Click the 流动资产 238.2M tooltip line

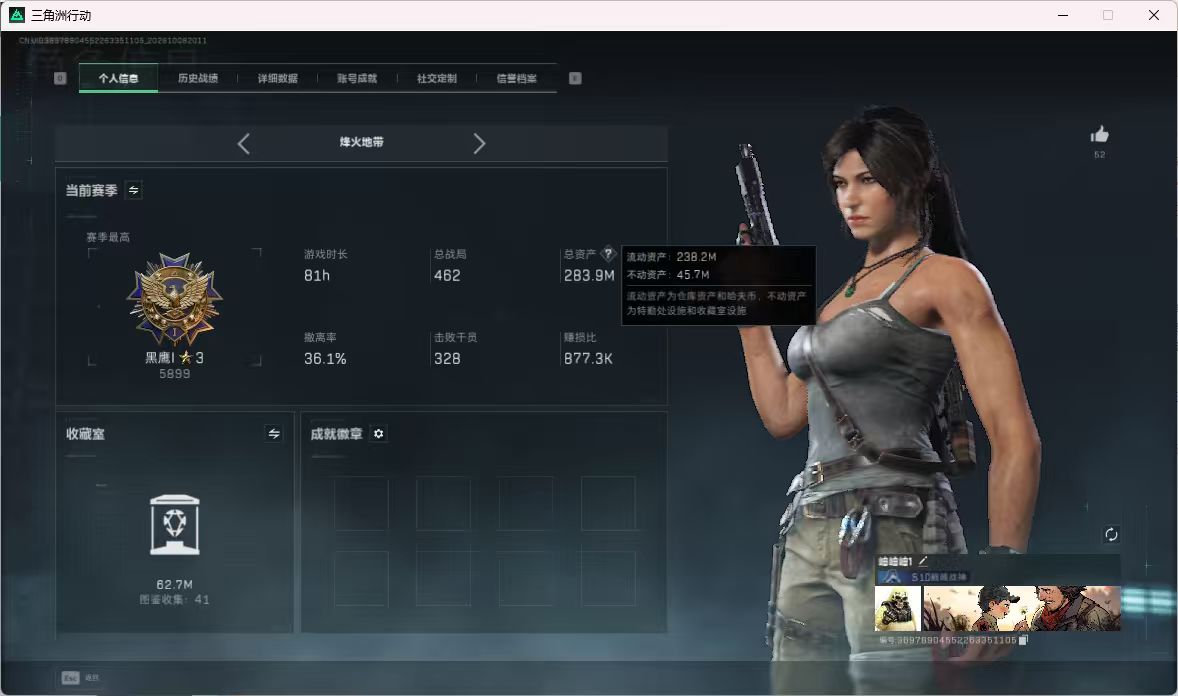672,257
